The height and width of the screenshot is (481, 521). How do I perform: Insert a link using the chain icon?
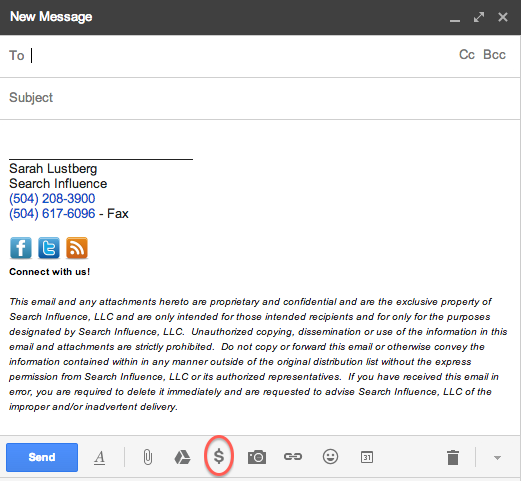coord(293,457)
